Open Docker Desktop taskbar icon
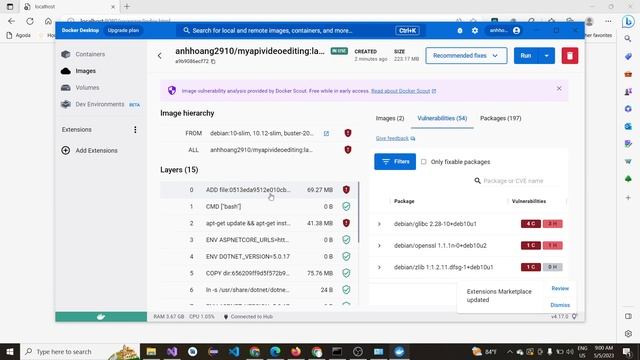 (x=399, y=351)
